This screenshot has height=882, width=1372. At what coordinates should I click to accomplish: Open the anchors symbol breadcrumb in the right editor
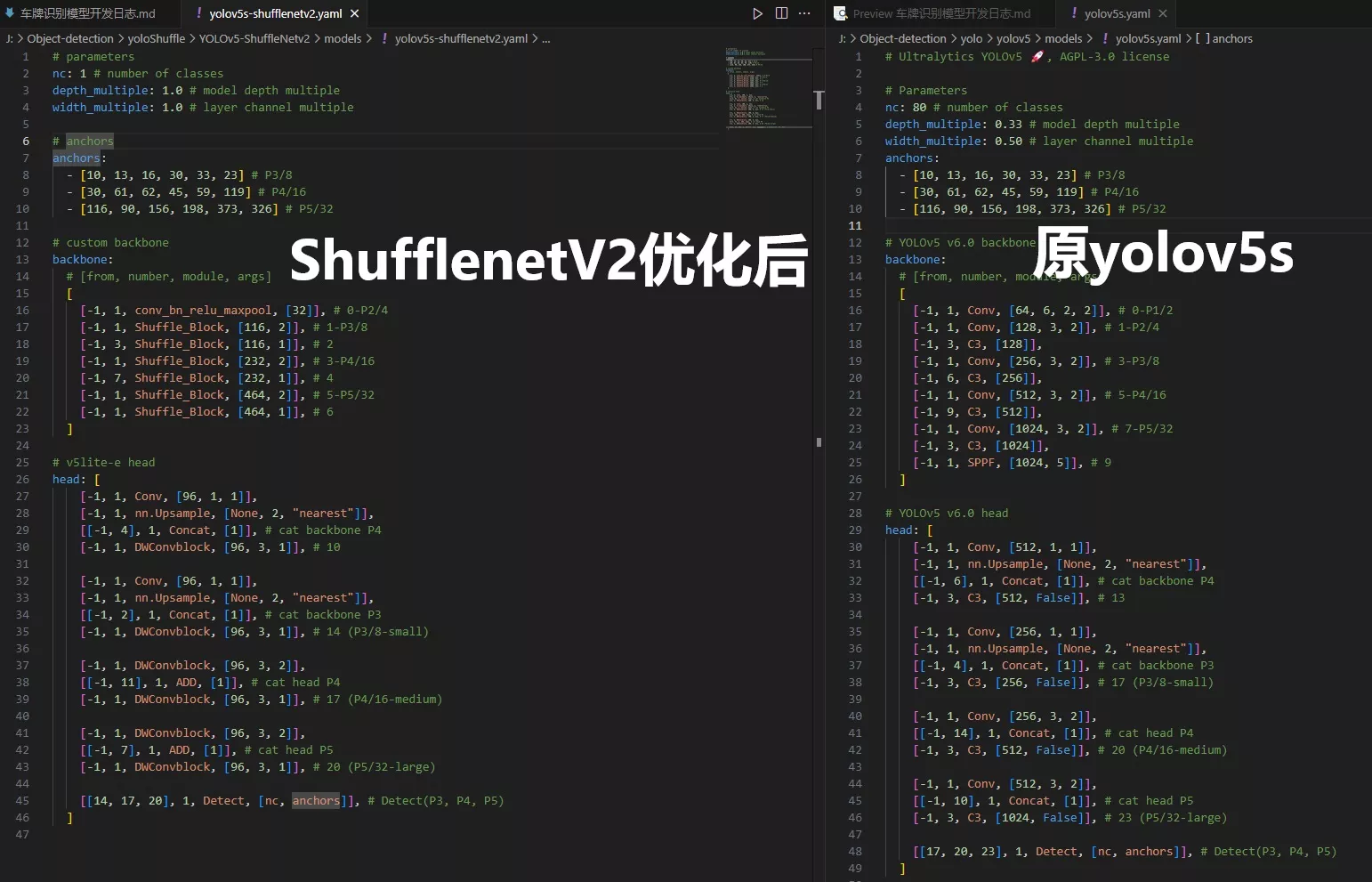(1232, 38)
